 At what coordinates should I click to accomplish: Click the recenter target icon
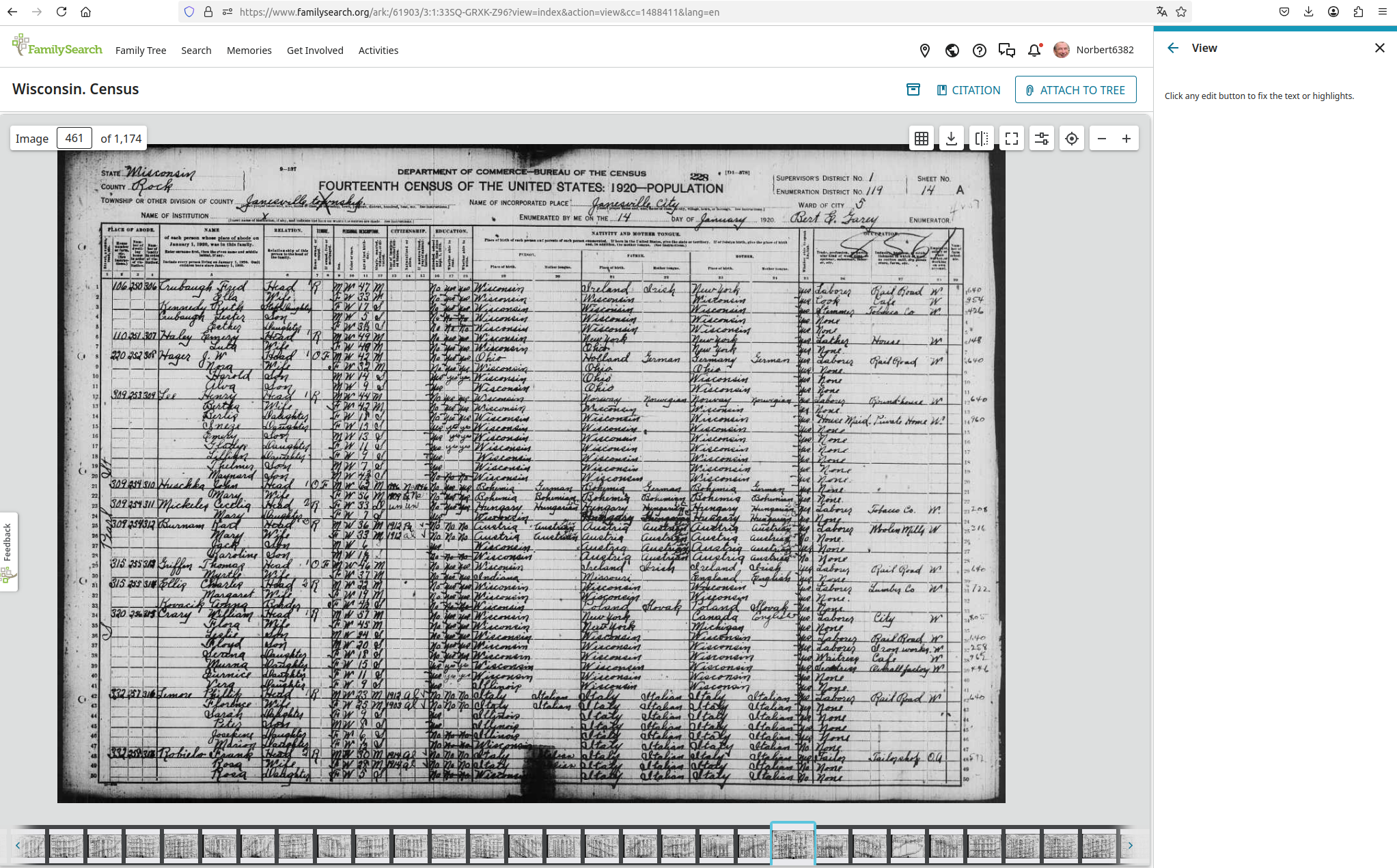coord(1071,139)
